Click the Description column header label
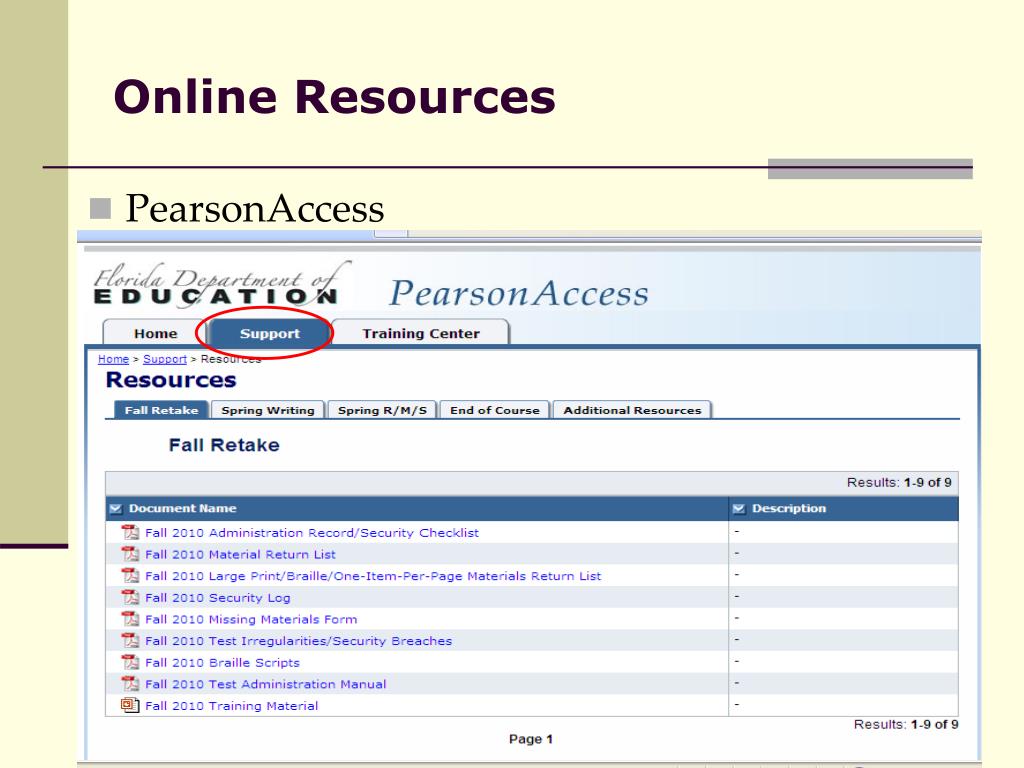Screen dimensions: 1024x768 click(x=788, y=508)
